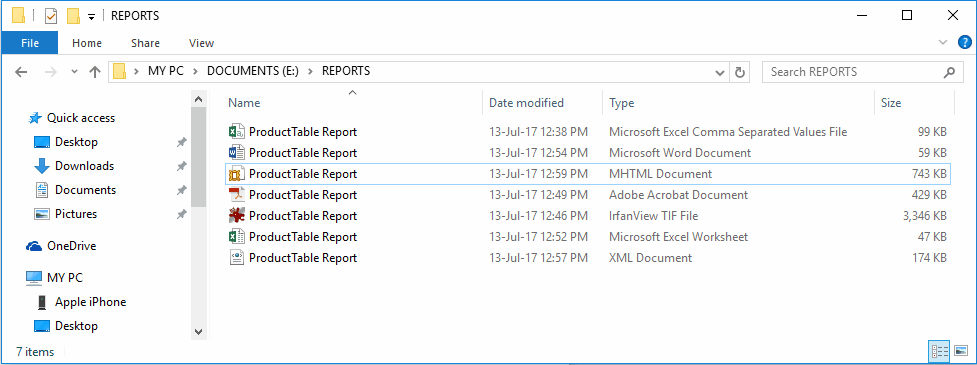Click the Adobe Acrobat Document type text

pos(679,195)
